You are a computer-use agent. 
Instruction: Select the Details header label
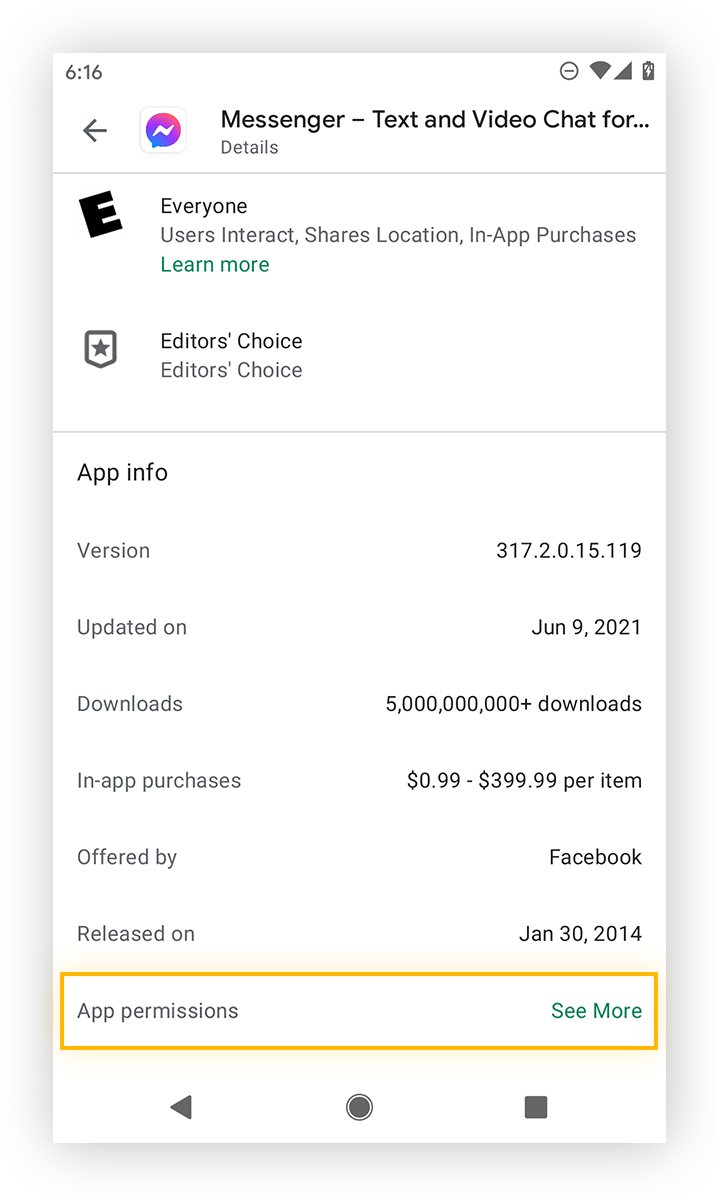(x=249, y=147)
